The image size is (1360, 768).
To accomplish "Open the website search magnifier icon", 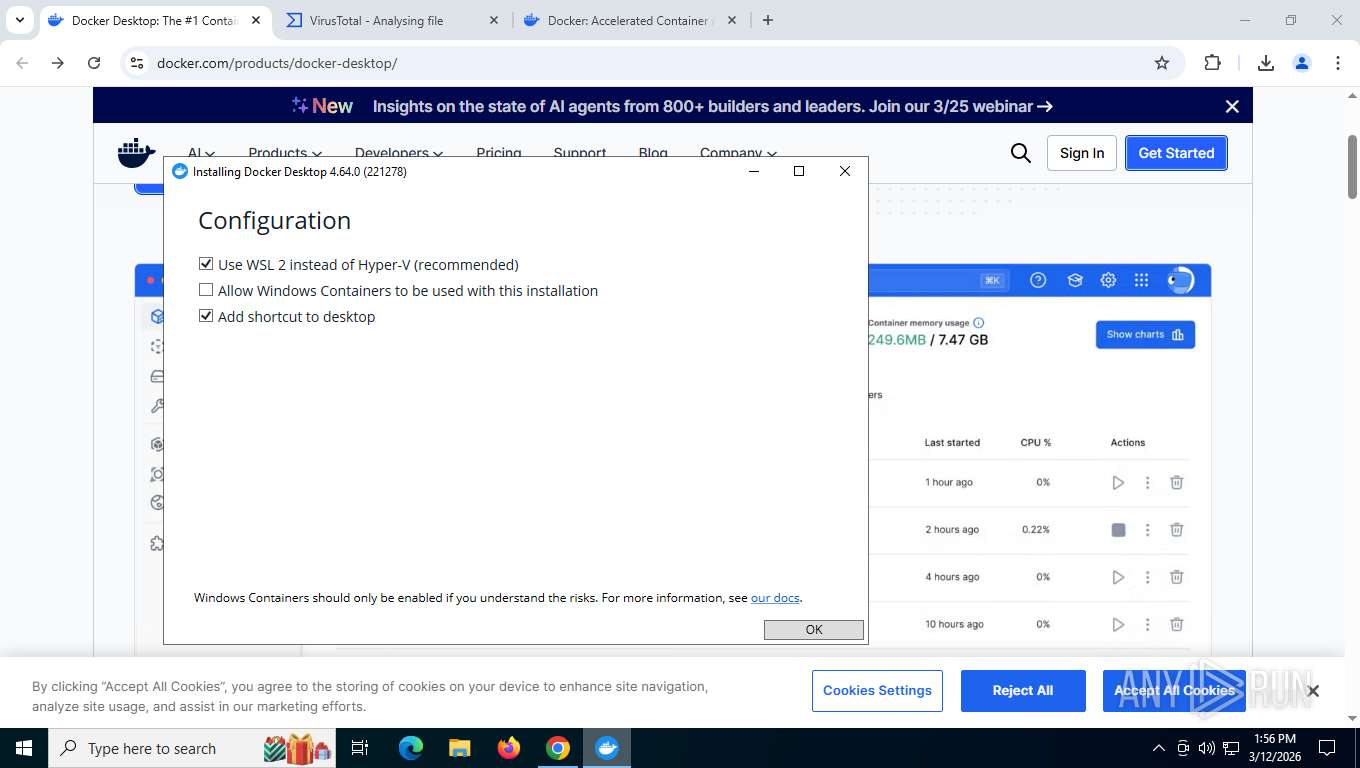I will pos(1020,153).
